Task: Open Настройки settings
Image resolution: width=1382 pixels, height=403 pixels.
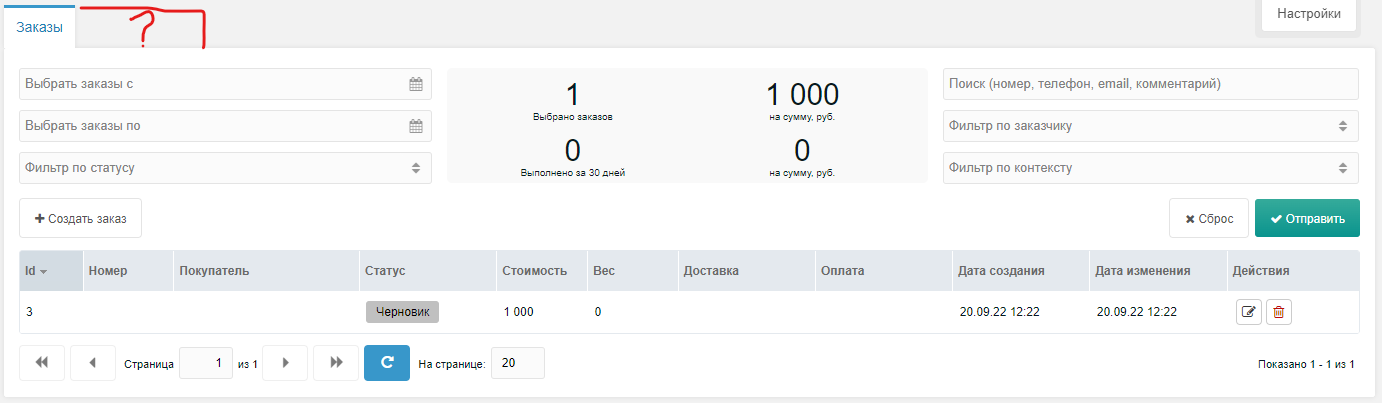Action: click(x=1309, y=15)
